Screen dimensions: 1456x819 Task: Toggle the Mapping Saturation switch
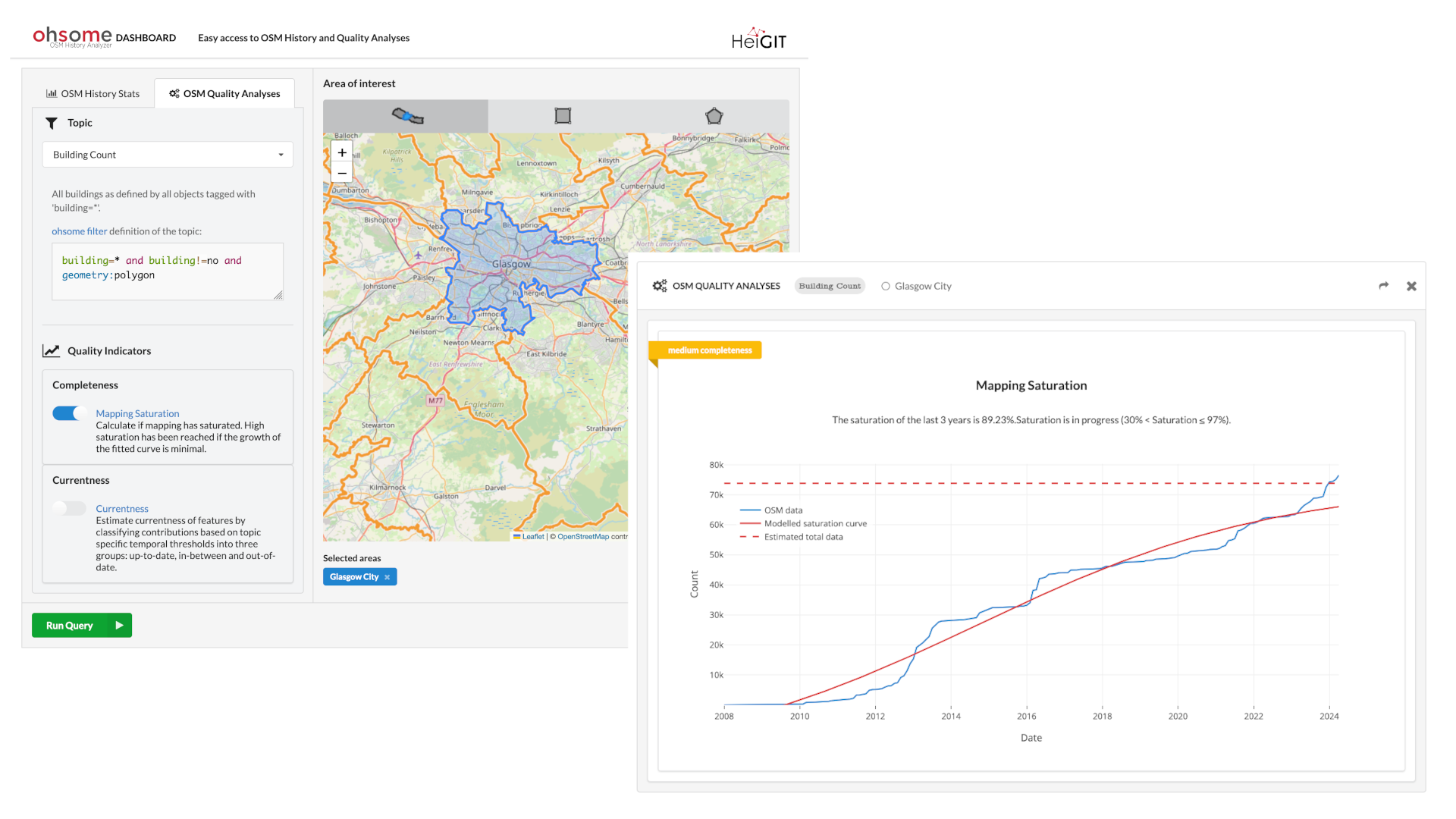[x=69, y=413]
